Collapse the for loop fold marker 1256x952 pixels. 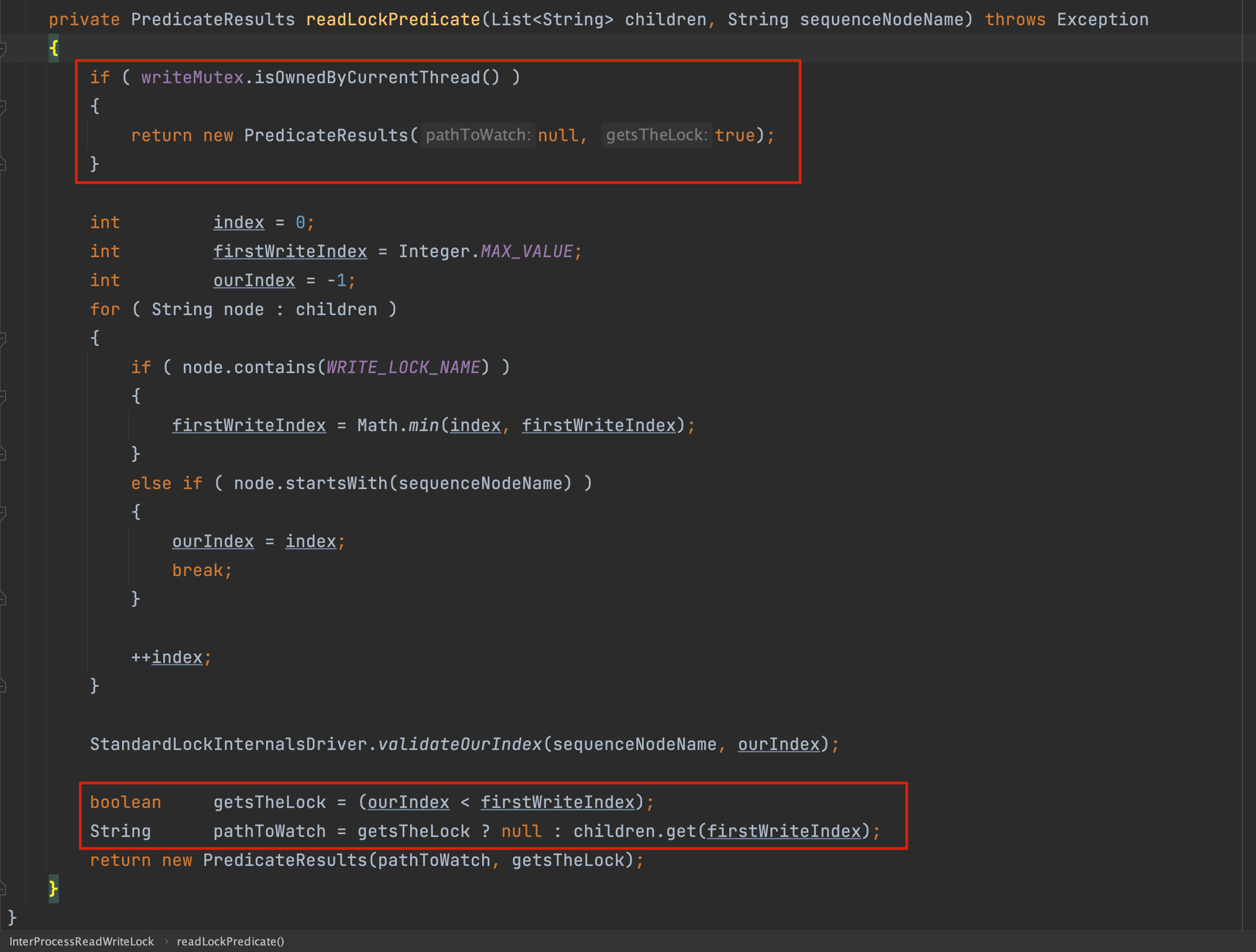3,339
